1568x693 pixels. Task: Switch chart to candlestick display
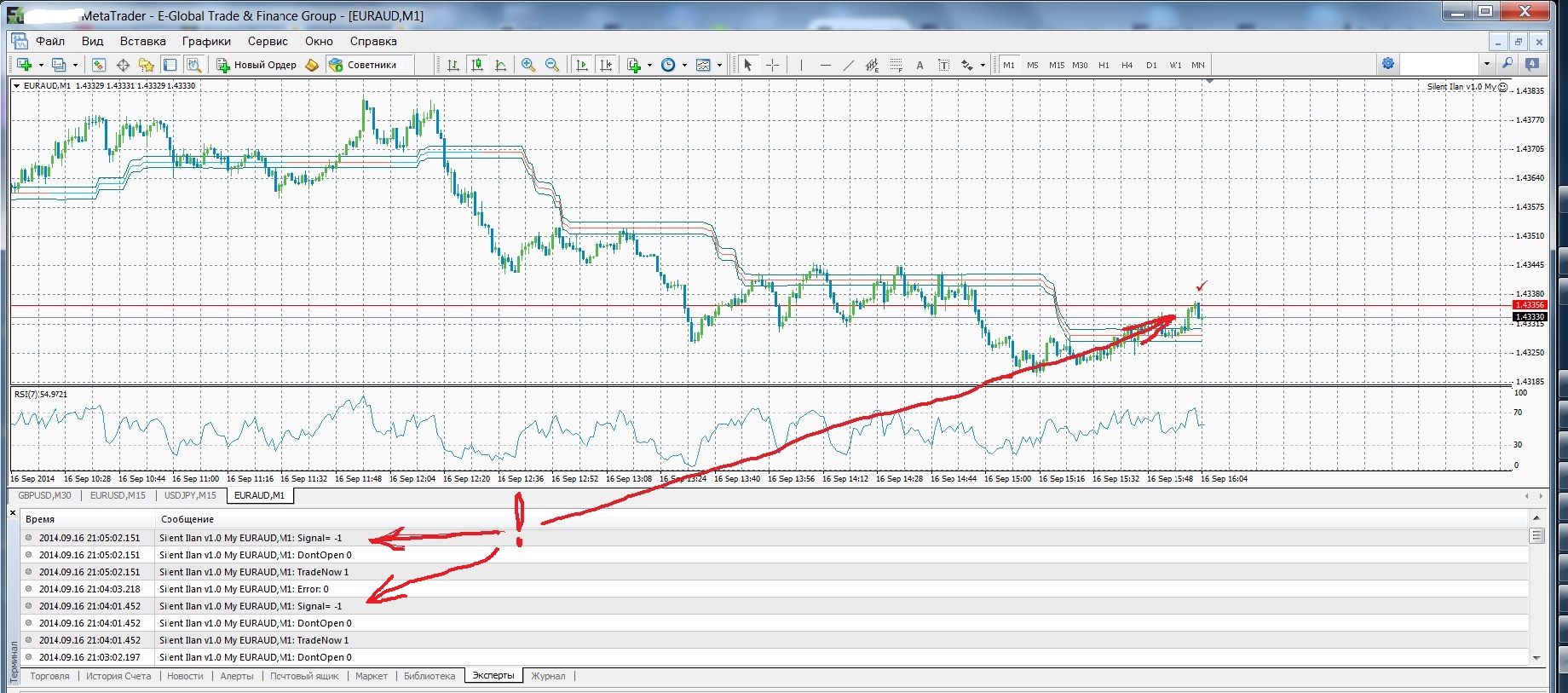point(477,65)
